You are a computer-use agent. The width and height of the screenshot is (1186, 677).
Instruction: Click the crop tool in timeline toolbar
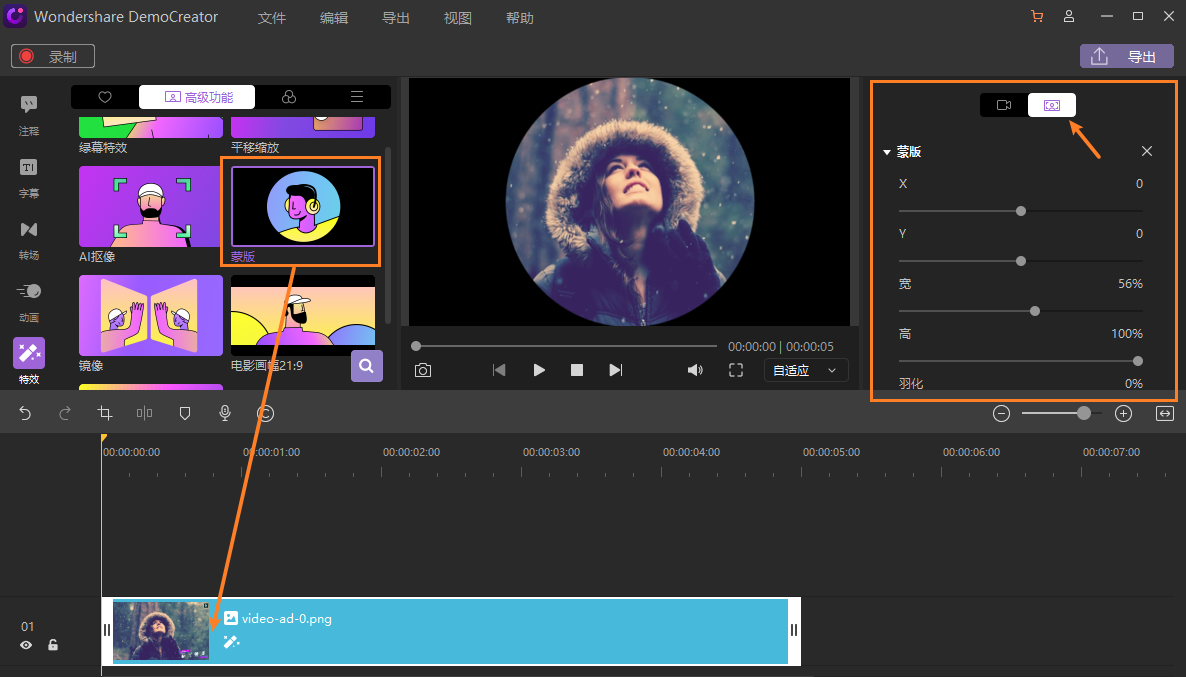point(105,413)
